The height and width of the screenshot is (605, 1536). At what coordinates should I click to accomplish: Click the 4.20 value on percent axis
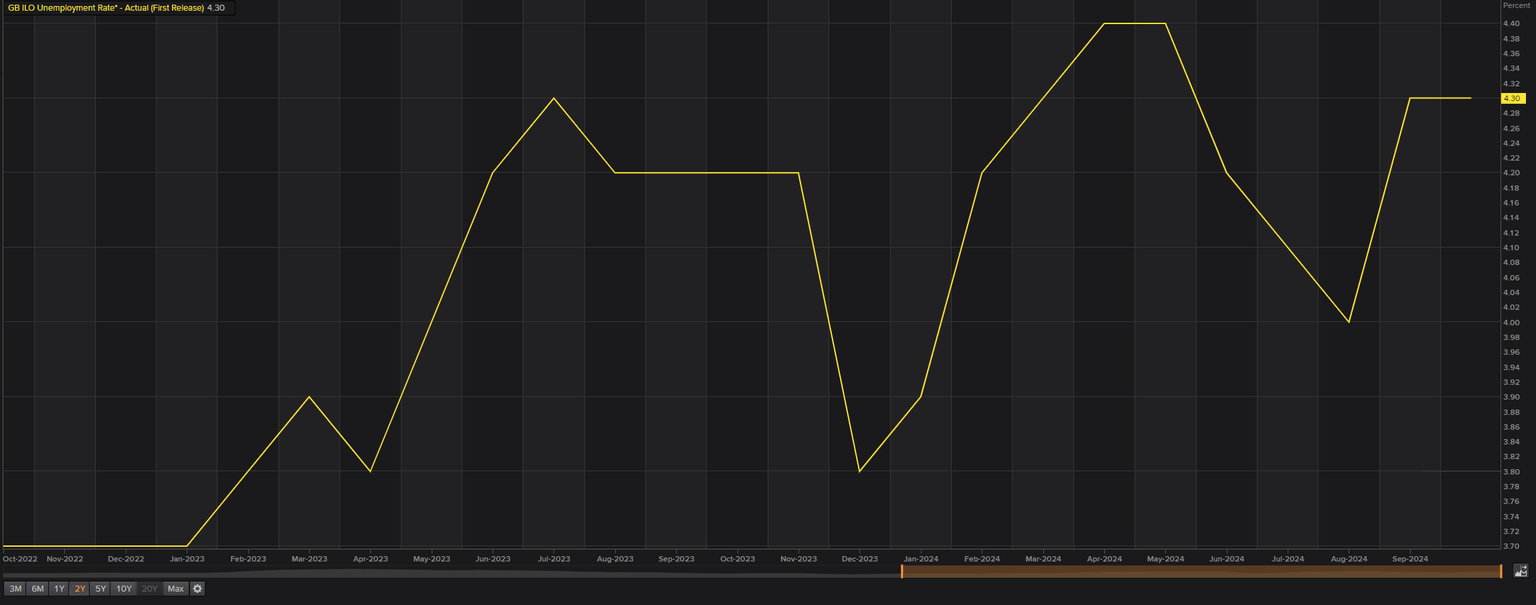[x=1511, y=173]
